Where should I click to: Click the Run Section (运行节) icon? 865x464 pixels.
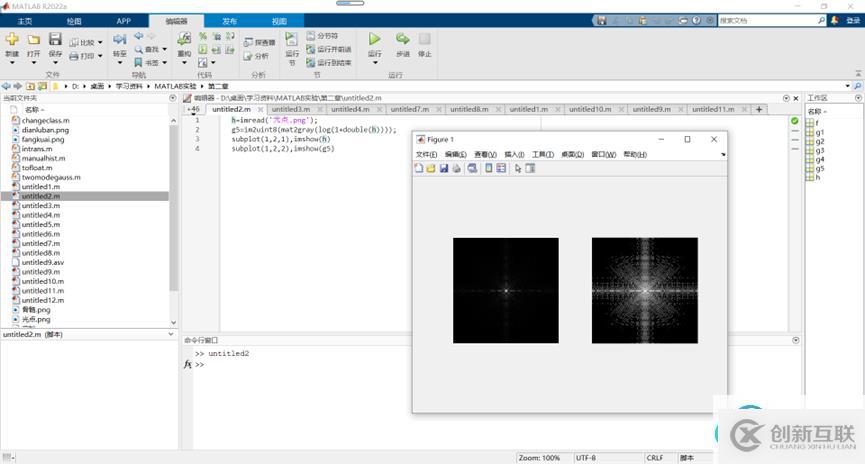[292, 40]
